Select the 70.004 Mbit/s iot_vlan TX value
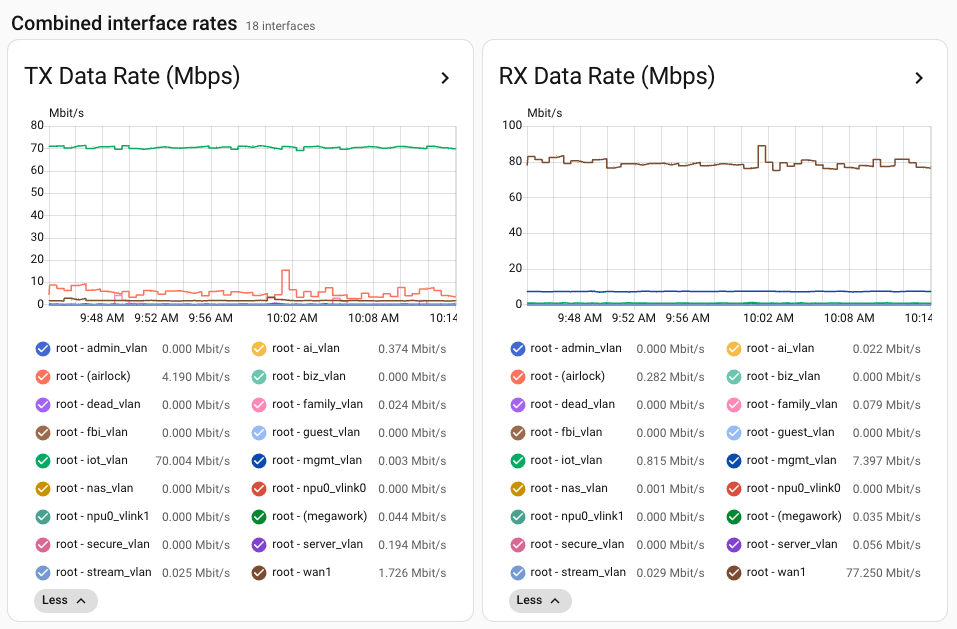 (193, 461)
